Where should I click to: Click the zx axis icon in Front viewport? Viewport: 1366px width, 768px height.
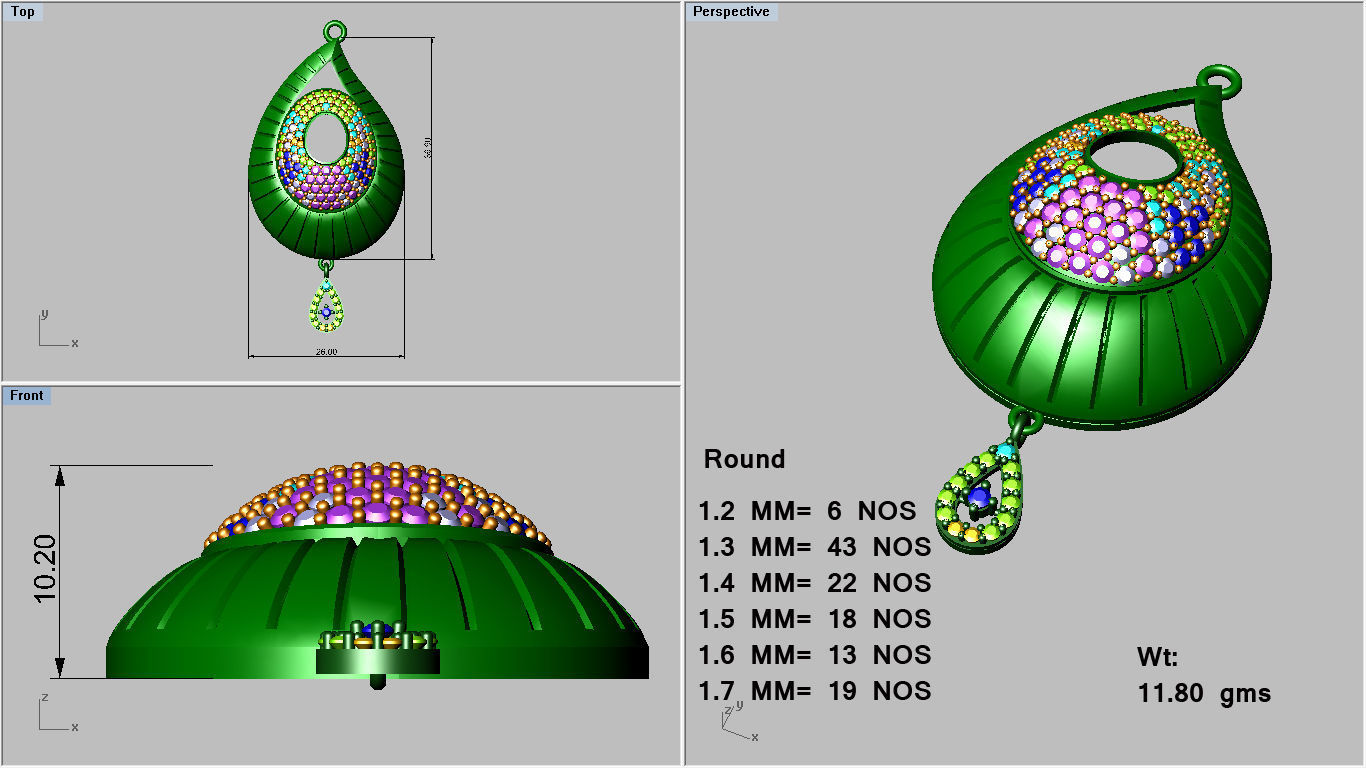[57, 713]
